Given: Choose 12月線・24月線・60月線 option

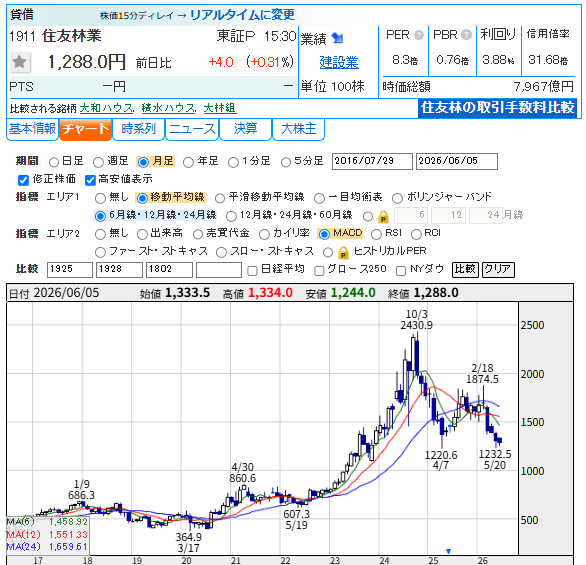Looking at the screenshot, I should [x=231, y=216].
